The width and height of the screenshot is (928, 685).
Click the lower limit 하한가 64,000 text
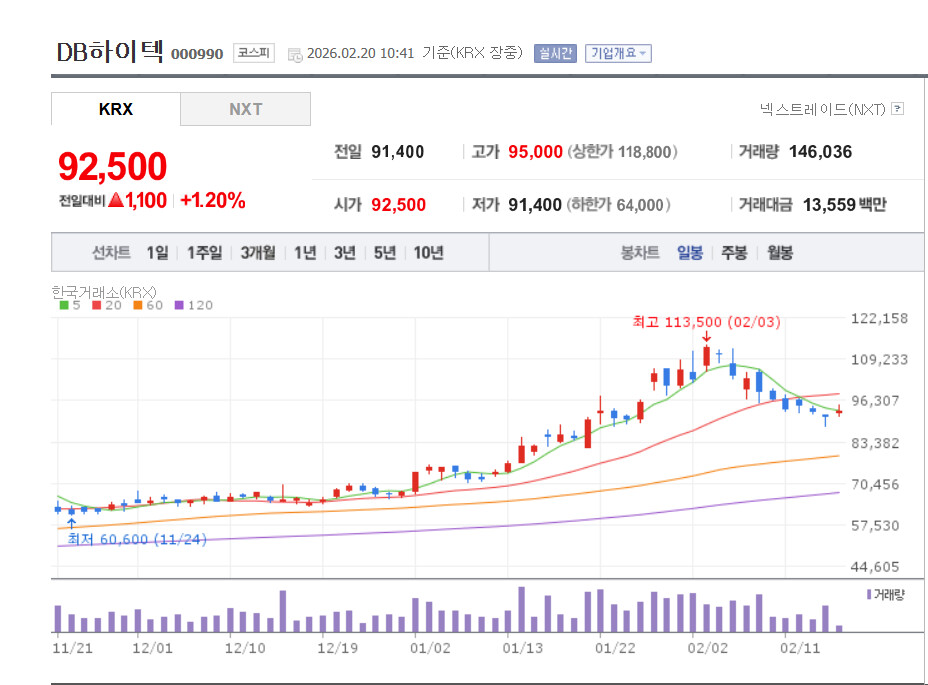coord(618,205)
